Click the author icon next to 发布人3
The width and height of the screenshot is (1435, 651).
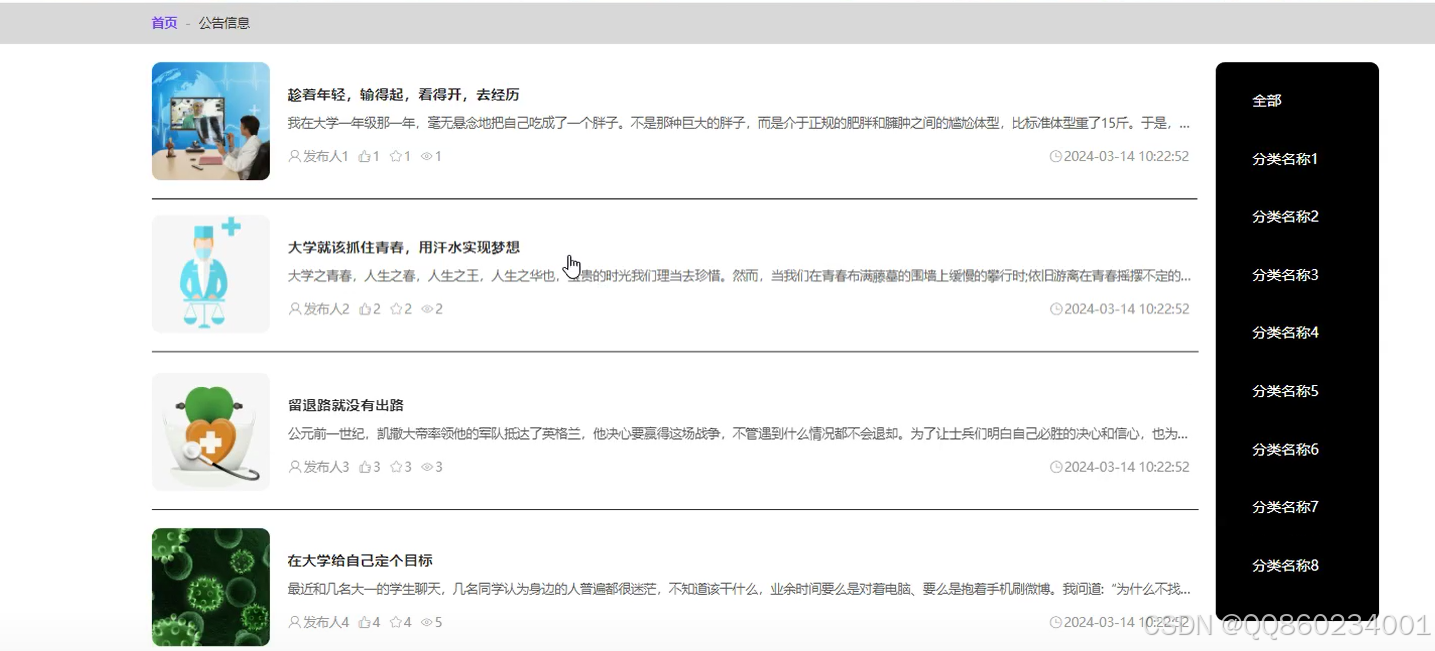pyautogui.click(x=293, y=466)
